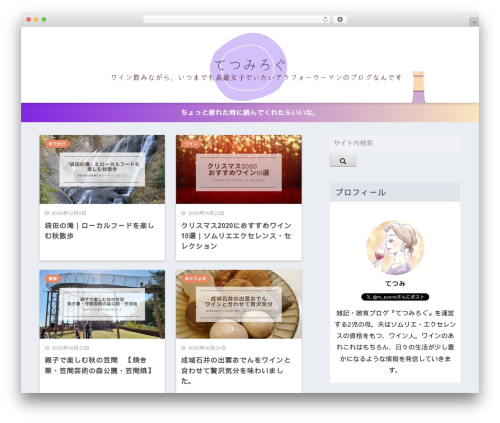Click the reload icon in address bar

(x=325, y=20)
